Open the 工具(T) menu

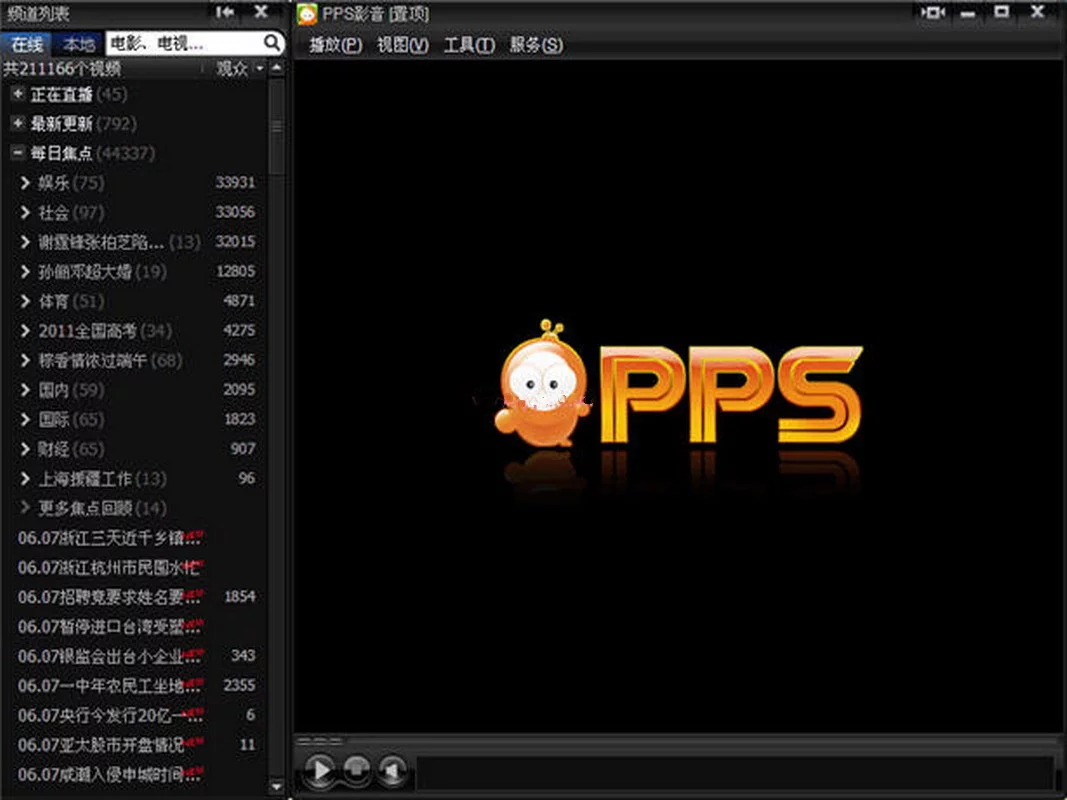click(x=468, y=45)
